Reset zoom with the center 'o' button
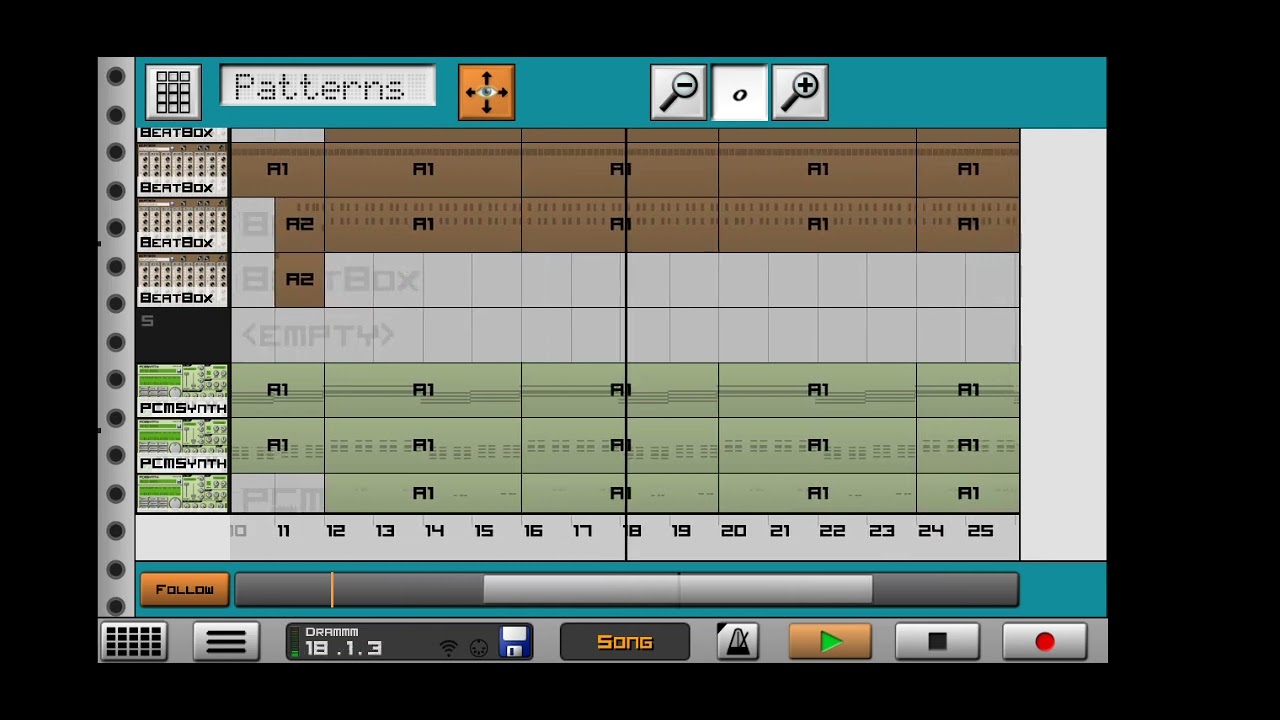 (739, 93)
